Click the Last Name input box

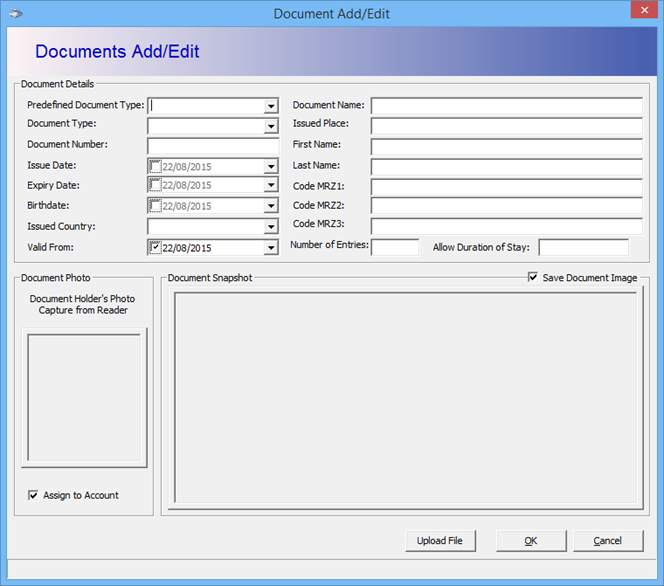point(506,167)
